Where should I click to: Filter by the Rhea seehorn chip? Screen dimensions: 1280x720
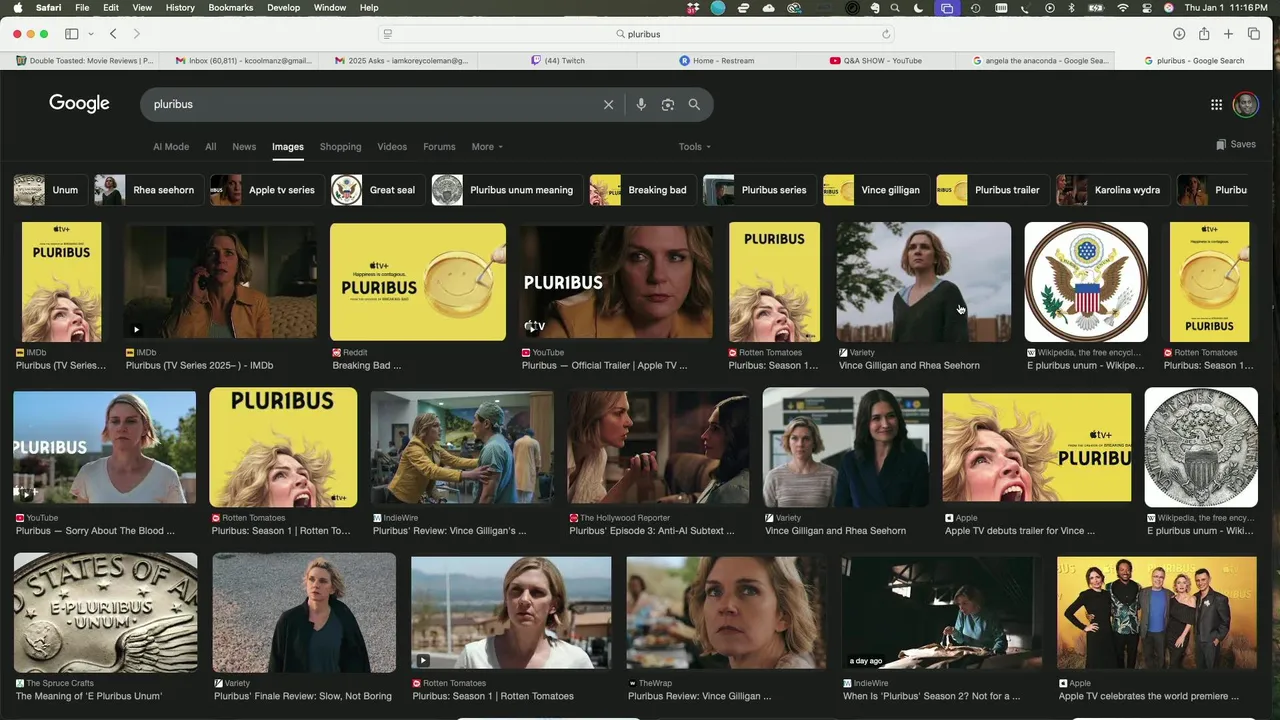[149, 190]
